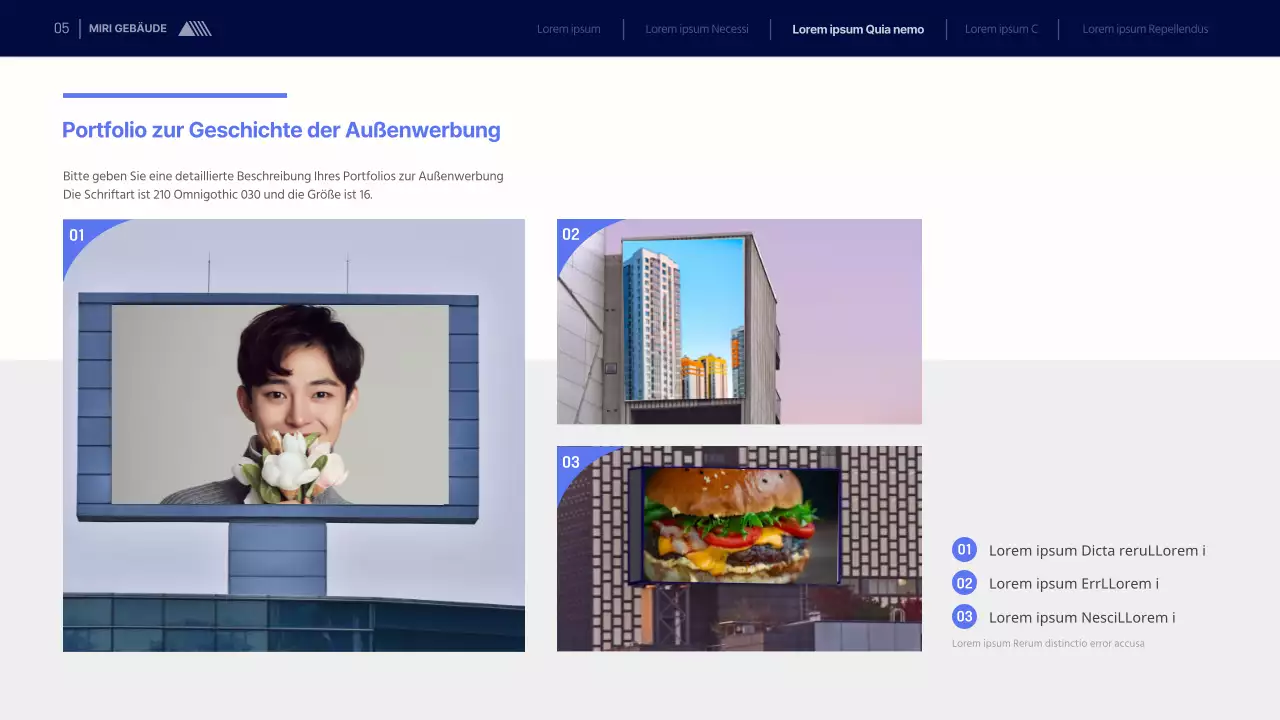Click the circular 02 legend icon

coord(964,583)
